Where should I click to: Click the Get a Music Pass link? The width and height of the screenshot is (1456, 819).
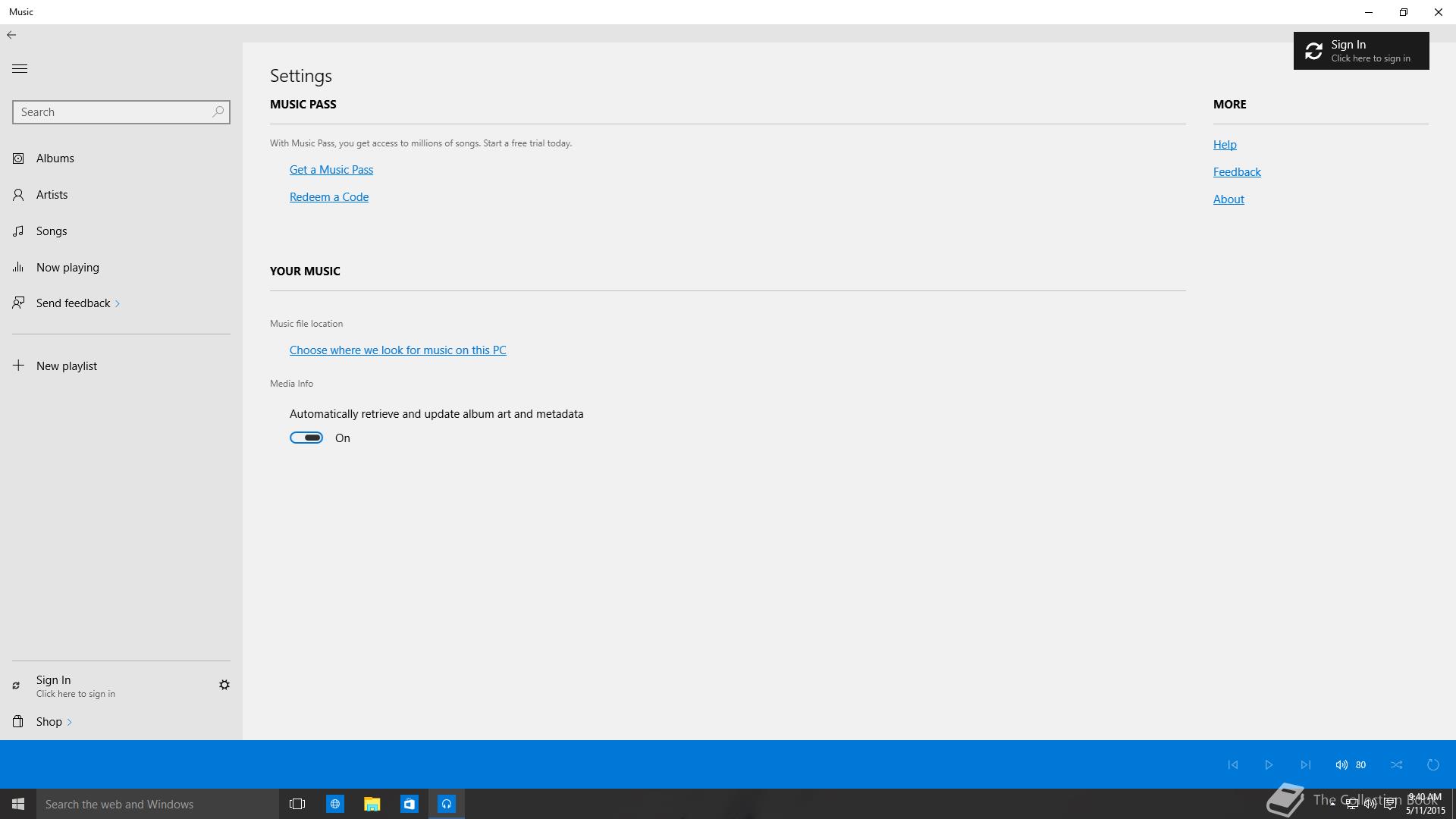pos(331,170)
